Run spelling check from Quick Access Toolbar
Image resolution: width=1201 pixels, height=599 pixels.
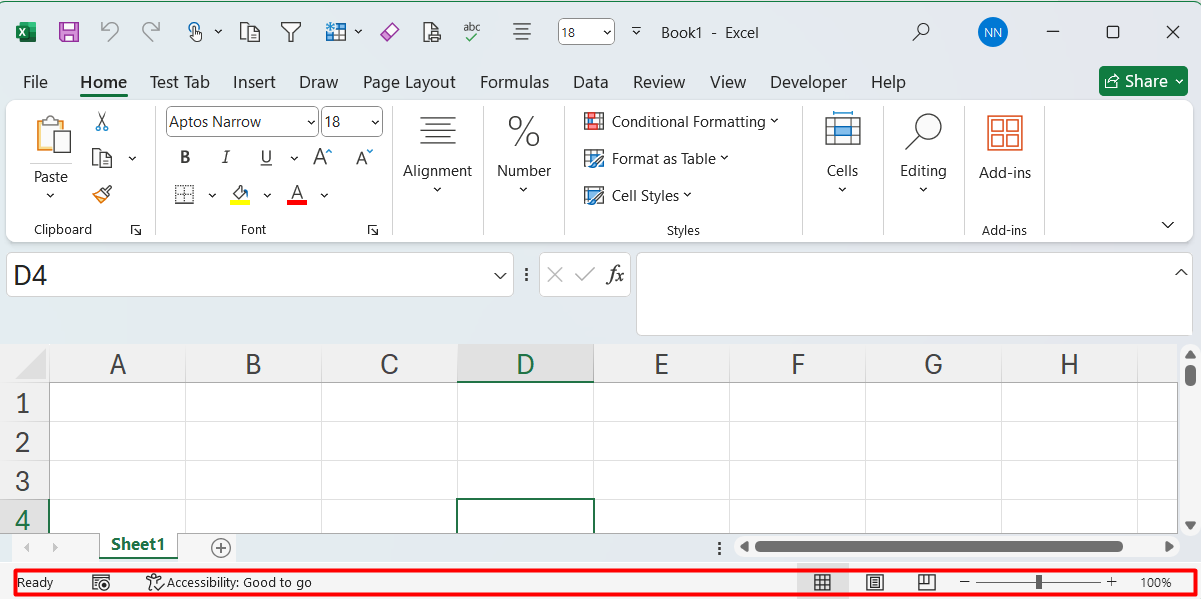pos(471,31)
